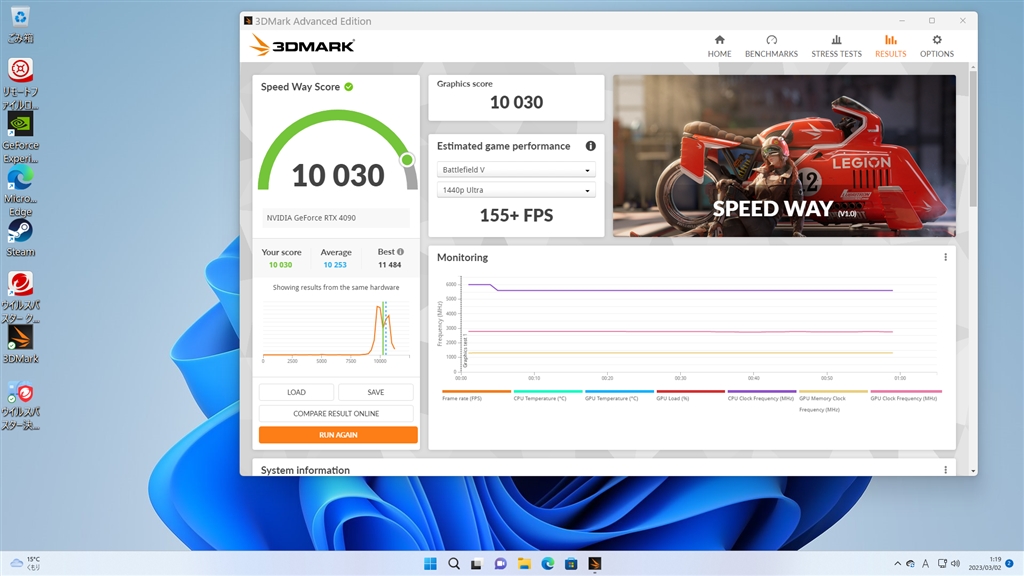This screenshot has width=1024, height=576.
Task: Open Task View on the taskbar
Action: (x=477, y=564)
